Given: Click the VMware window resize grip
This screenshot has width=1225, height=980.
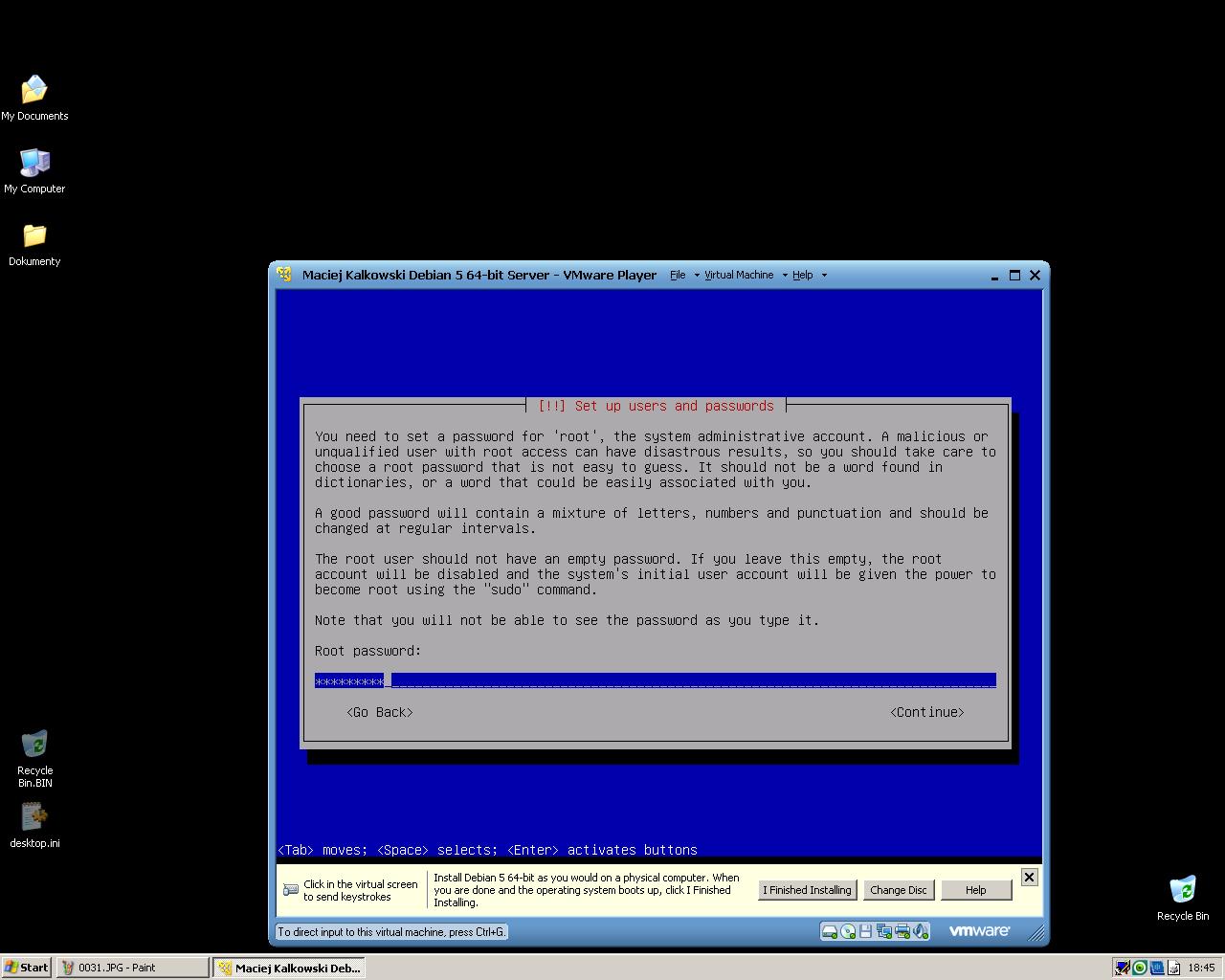Looking at the screenshot, I should [1035, 931].
